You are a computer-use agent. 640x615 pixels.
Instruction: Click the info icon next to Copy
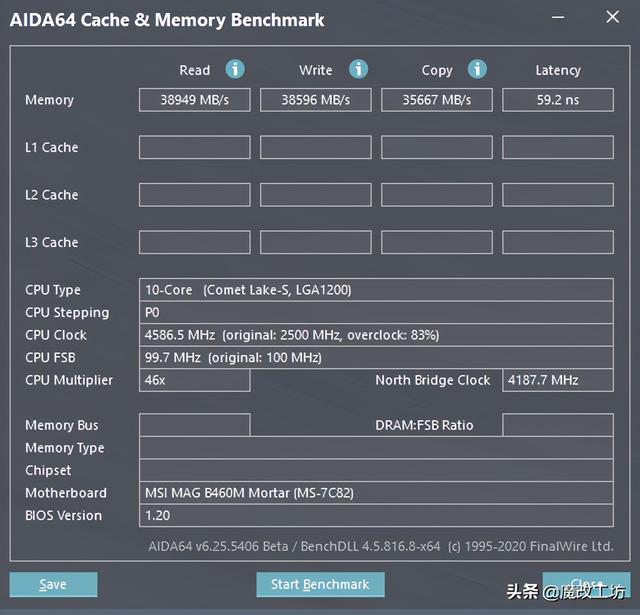tap(478, 69)
